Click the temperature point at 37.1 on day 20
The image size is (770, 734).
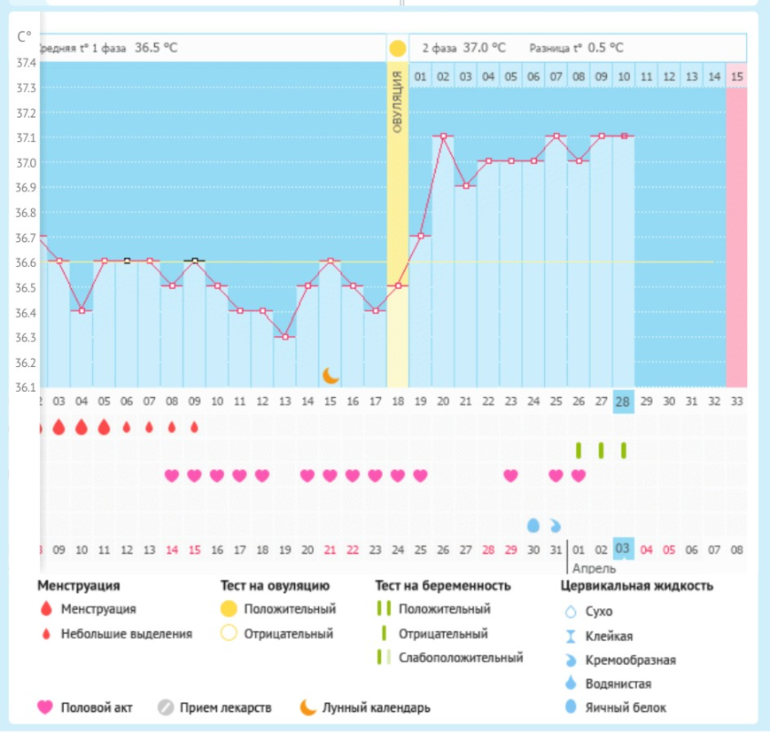[x=443, y=136]
